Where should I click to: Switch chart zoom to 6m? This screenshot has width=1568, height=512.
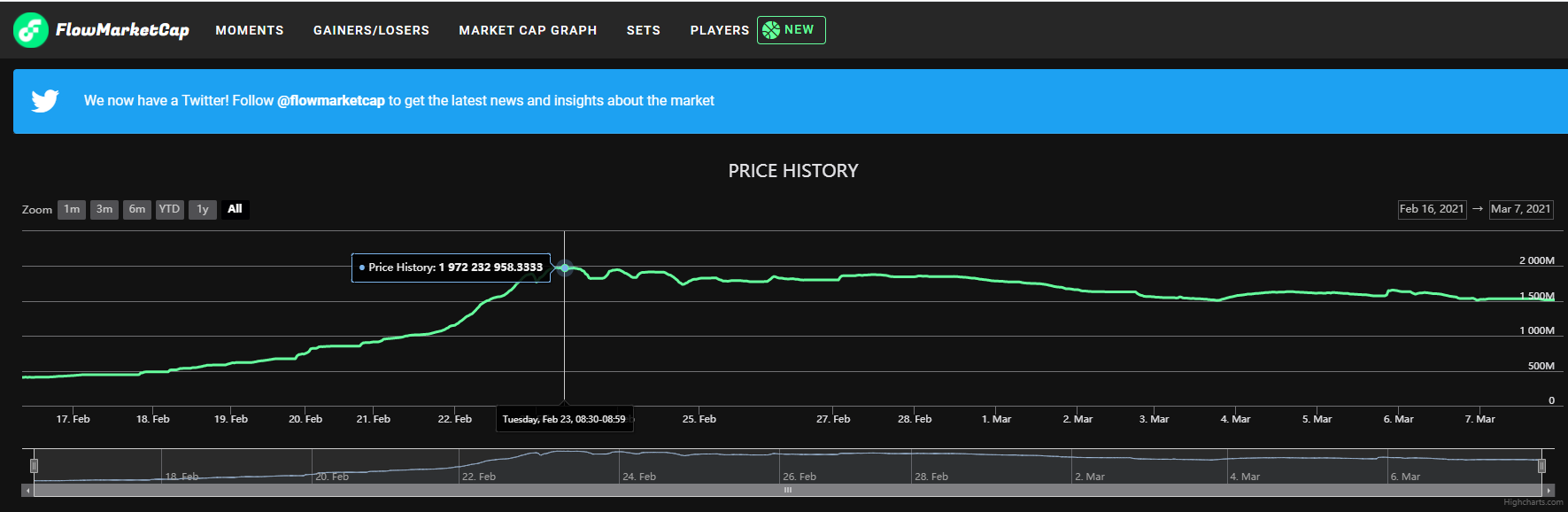pyautogui.click(x=137, y=210)
